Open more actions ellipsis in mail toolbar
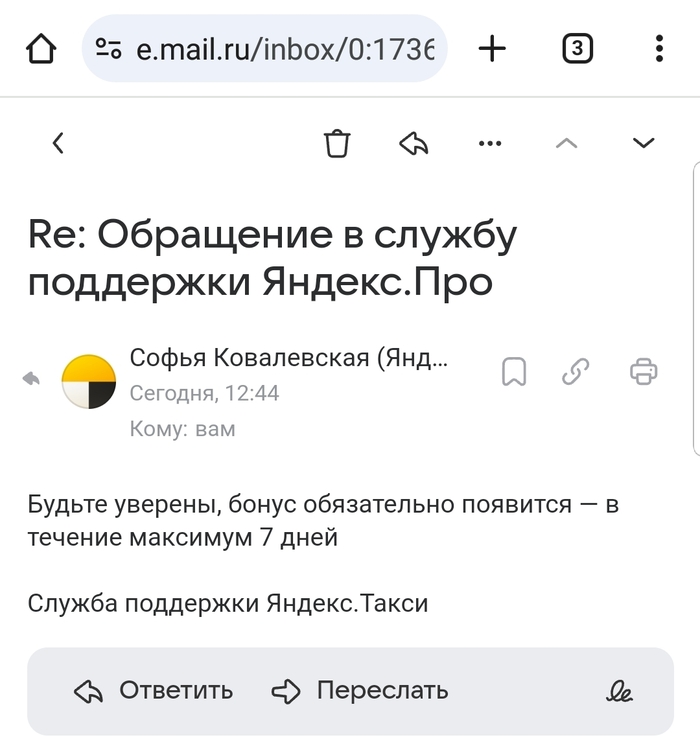 (490, 143)
